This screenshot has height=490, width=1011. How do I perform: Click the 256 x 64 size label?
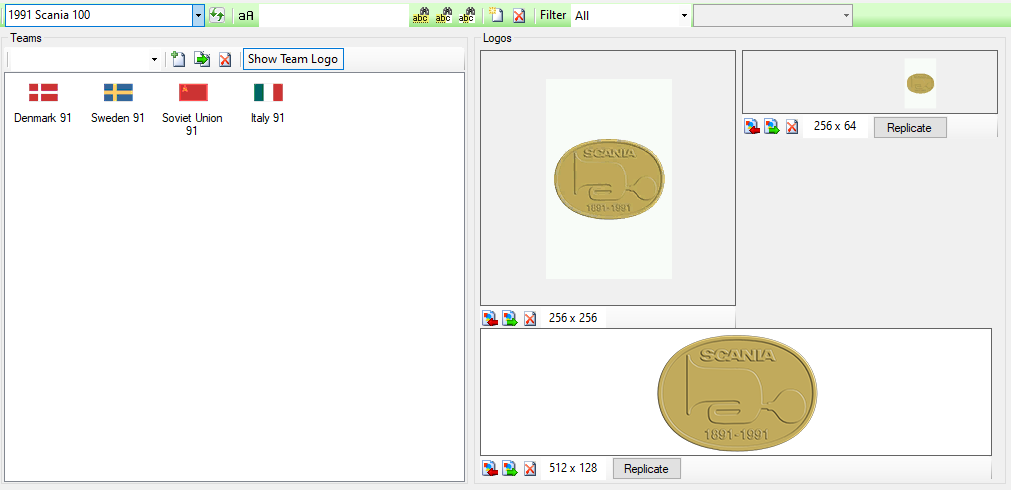[x=835, y=126]
